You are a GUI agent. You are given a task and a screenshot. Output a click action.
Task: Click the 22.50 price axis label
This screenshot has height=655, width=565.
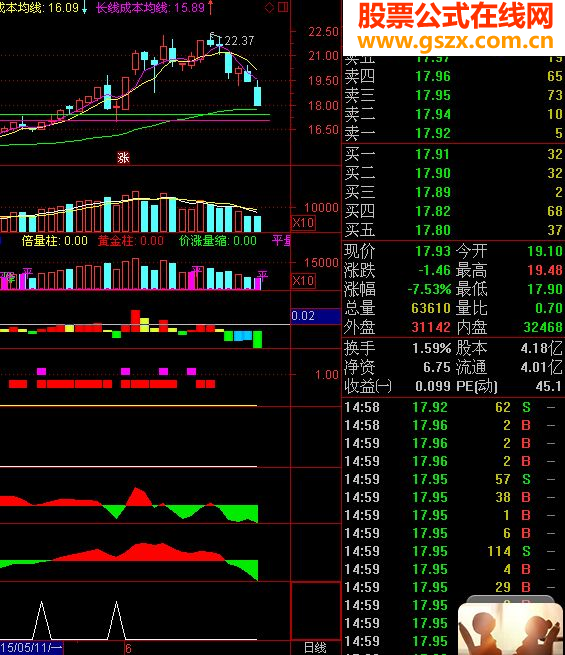pos(323,32)
